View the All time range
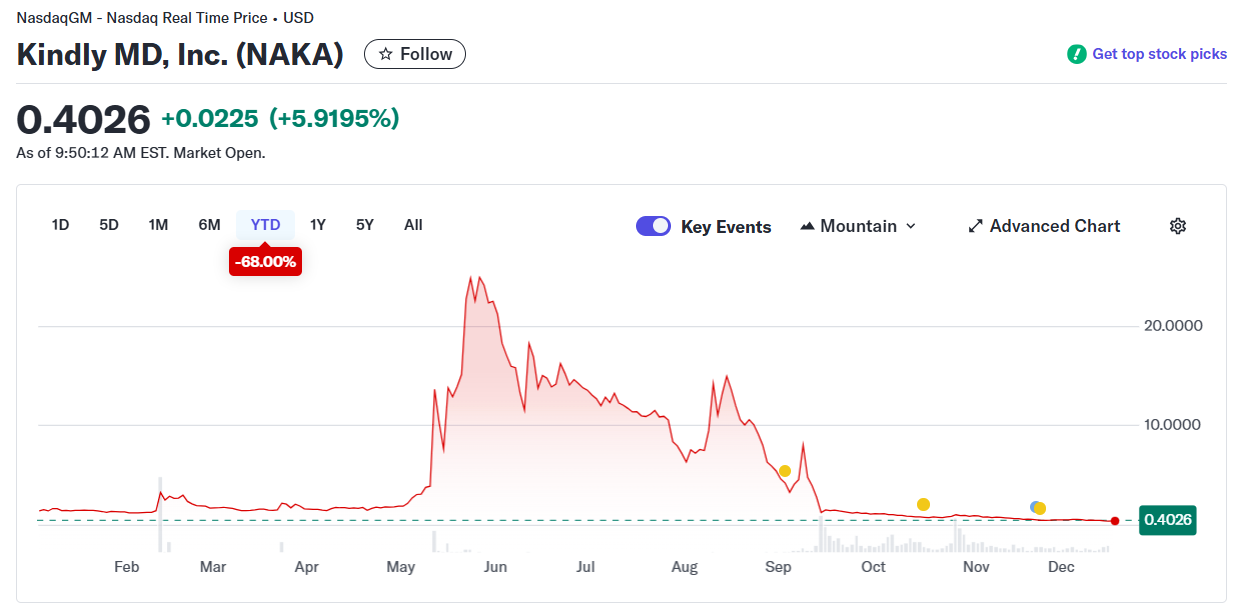This screenshot has width=1250, height=612. (413, 225)
